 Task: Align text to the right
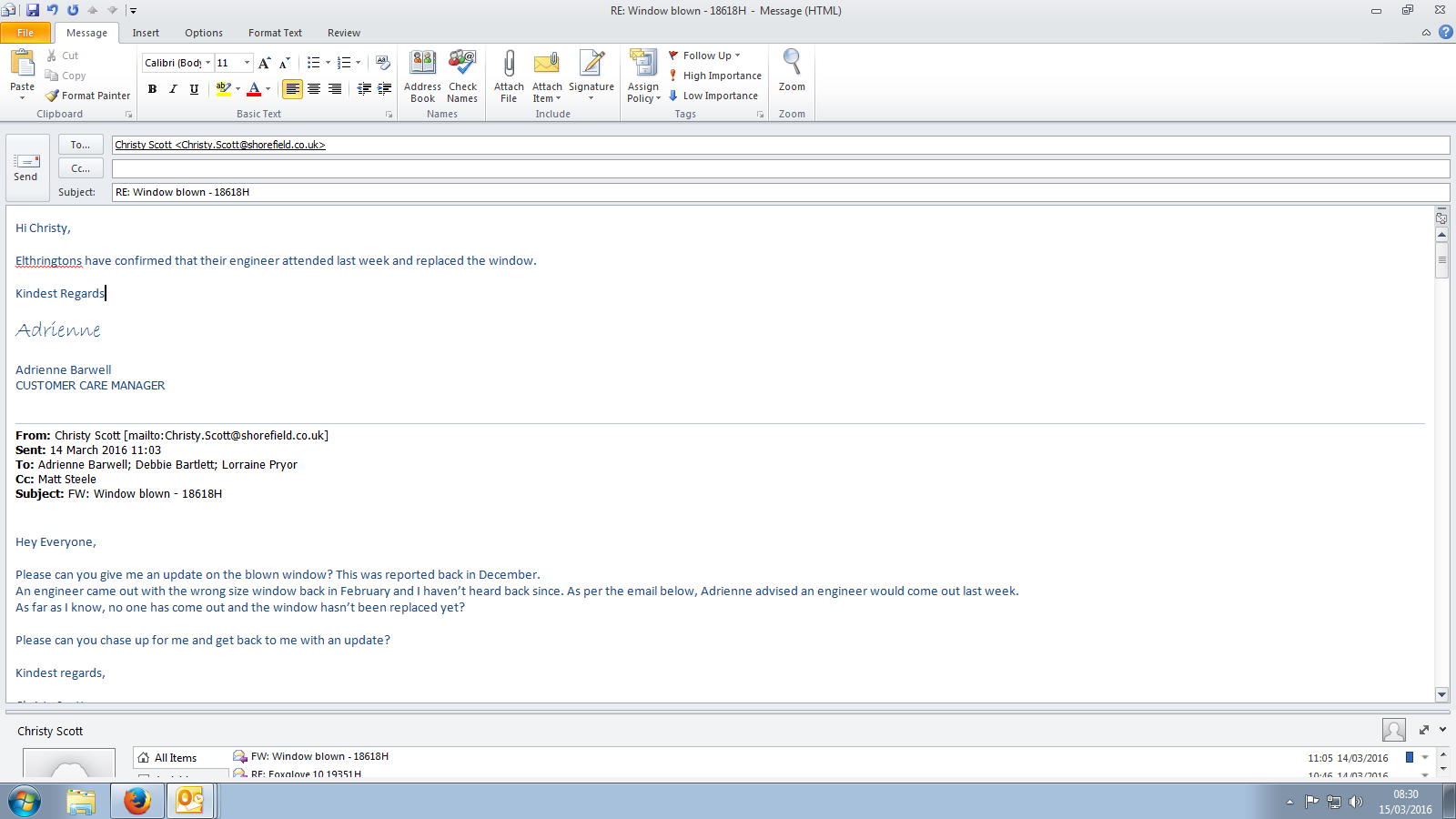click(x=335, y=88)
